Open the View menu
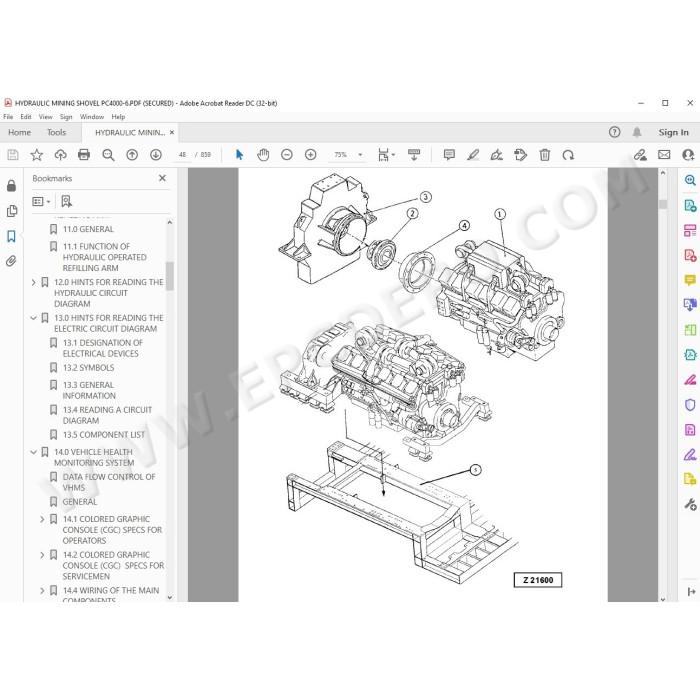This screenshot has height=700, width=700. pos(46,117)
